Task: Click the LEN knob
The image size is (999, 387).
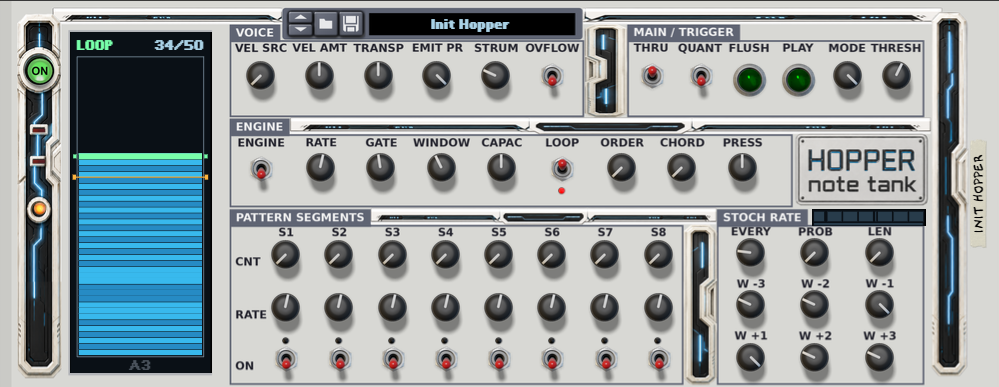Action: click(879, 252)
